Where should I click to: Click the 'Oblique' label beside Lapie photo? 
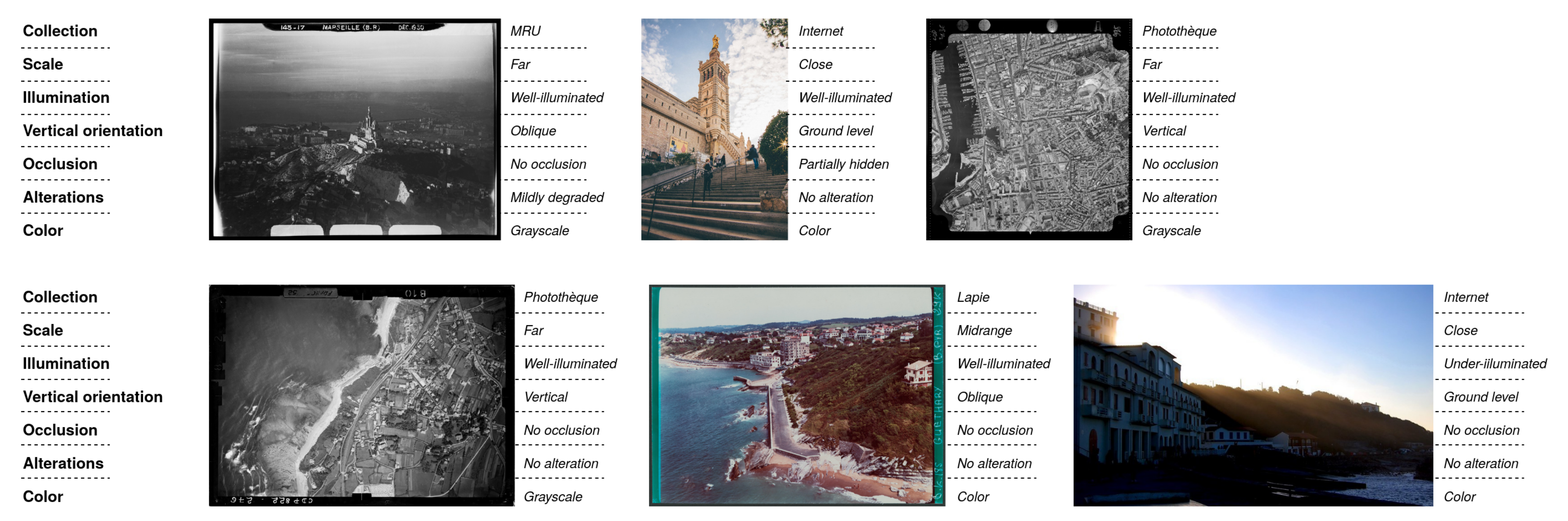(980, 397)
